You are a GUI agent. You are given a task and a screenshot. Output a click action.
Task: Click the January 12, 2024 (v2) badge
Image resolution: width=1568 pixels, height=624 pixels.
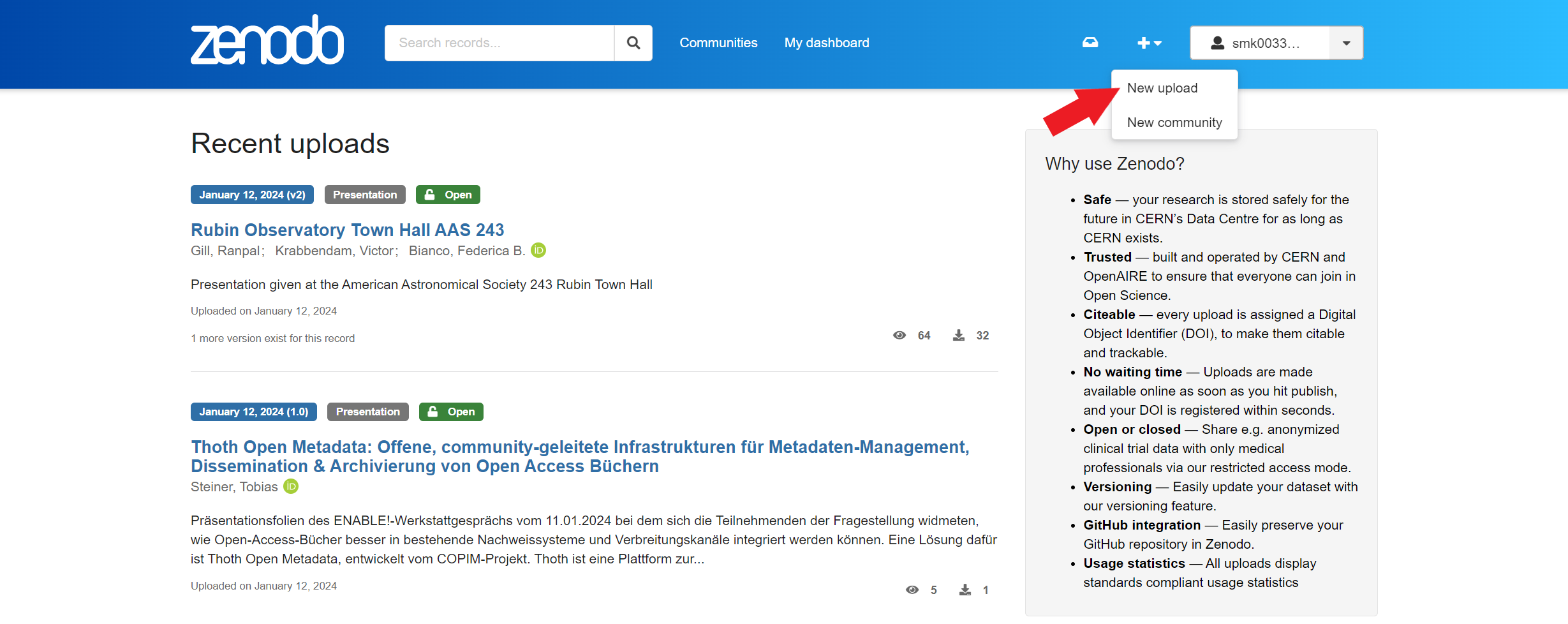point(252,195)
